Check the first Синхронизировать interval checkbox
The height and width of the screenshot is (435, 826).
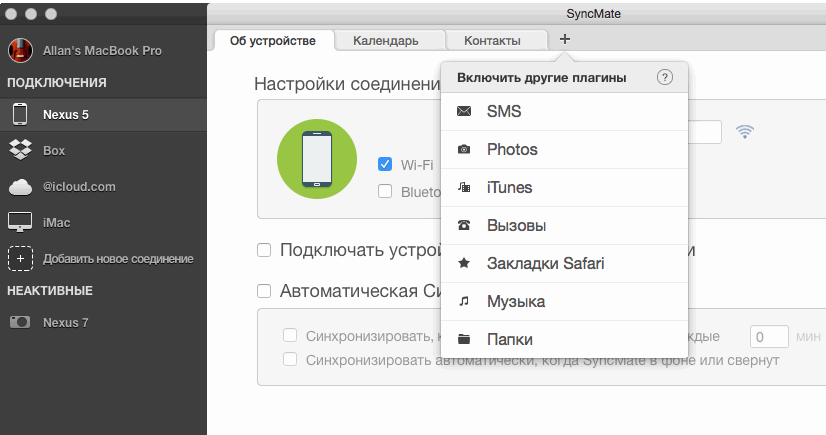coord(290,335)
